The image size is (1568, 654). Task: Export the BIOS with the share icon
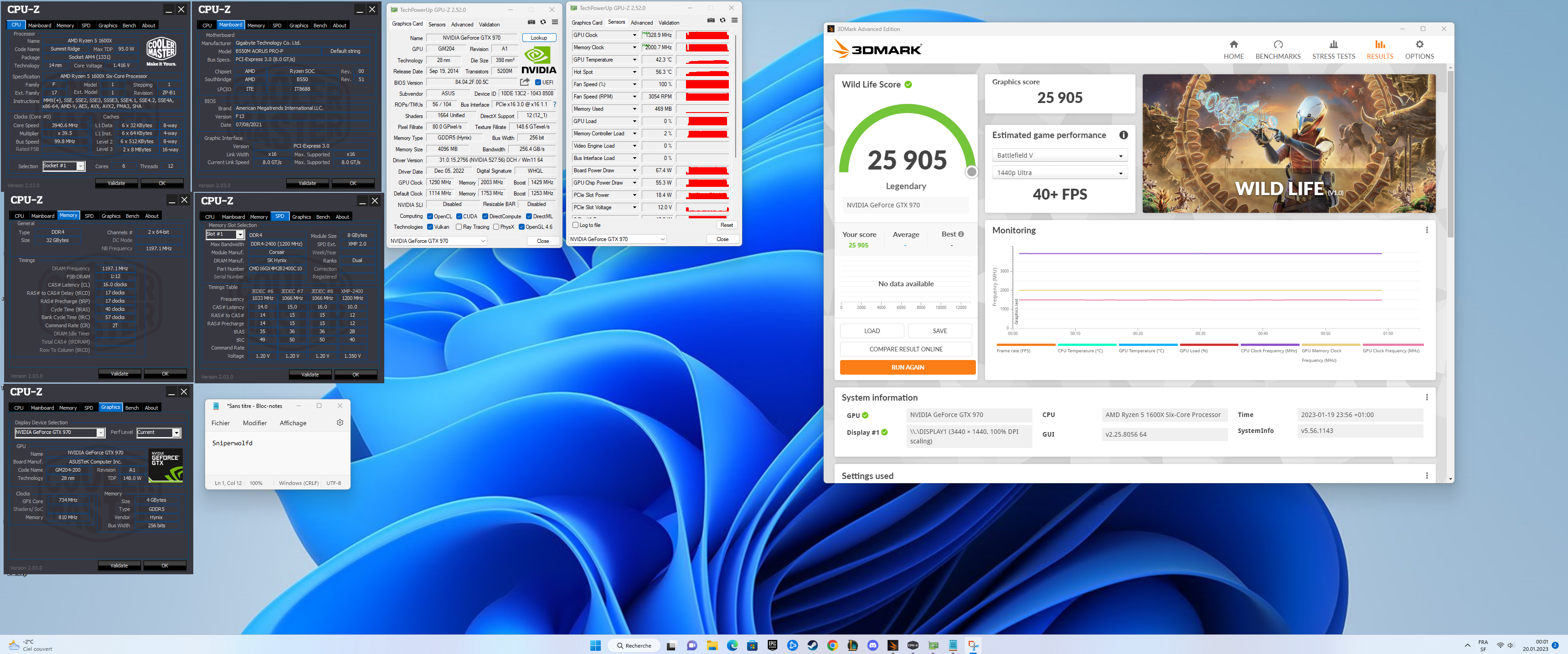tap(524, 82)
